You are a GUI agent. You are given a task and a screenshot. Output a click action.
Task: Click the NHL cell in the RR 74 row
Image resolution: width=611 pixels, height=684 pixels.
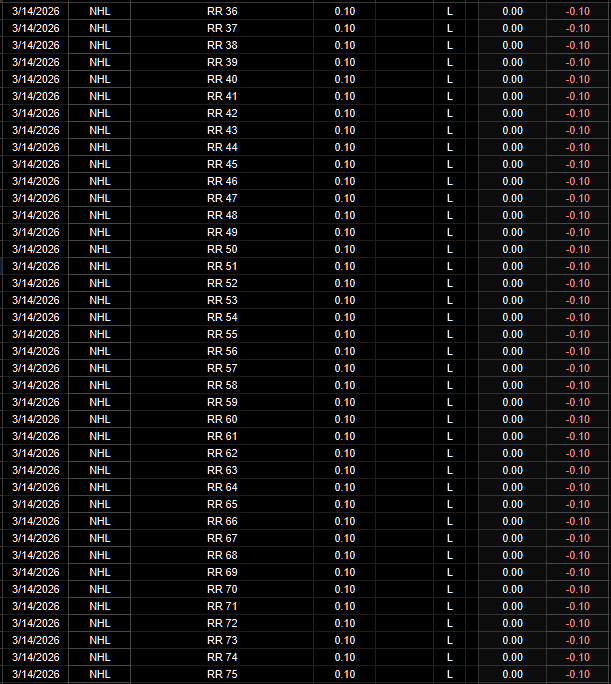pos(99,658)
